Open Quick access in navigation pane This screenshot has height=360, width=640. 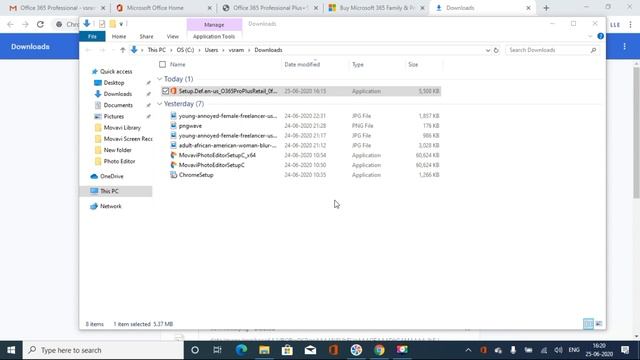(x=116, y=71)
